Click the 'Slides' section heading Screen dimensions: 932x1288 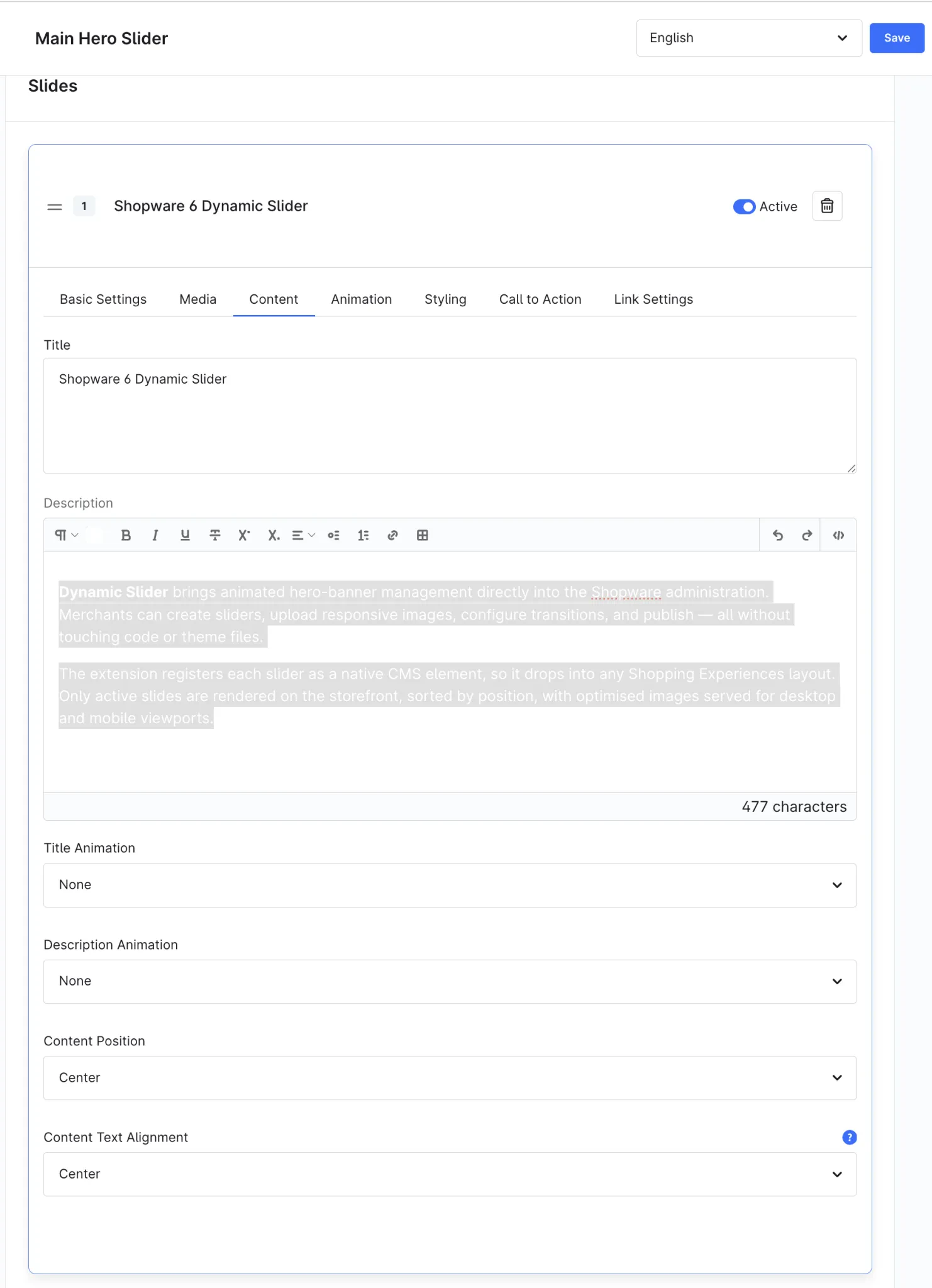tap(53, 86)
